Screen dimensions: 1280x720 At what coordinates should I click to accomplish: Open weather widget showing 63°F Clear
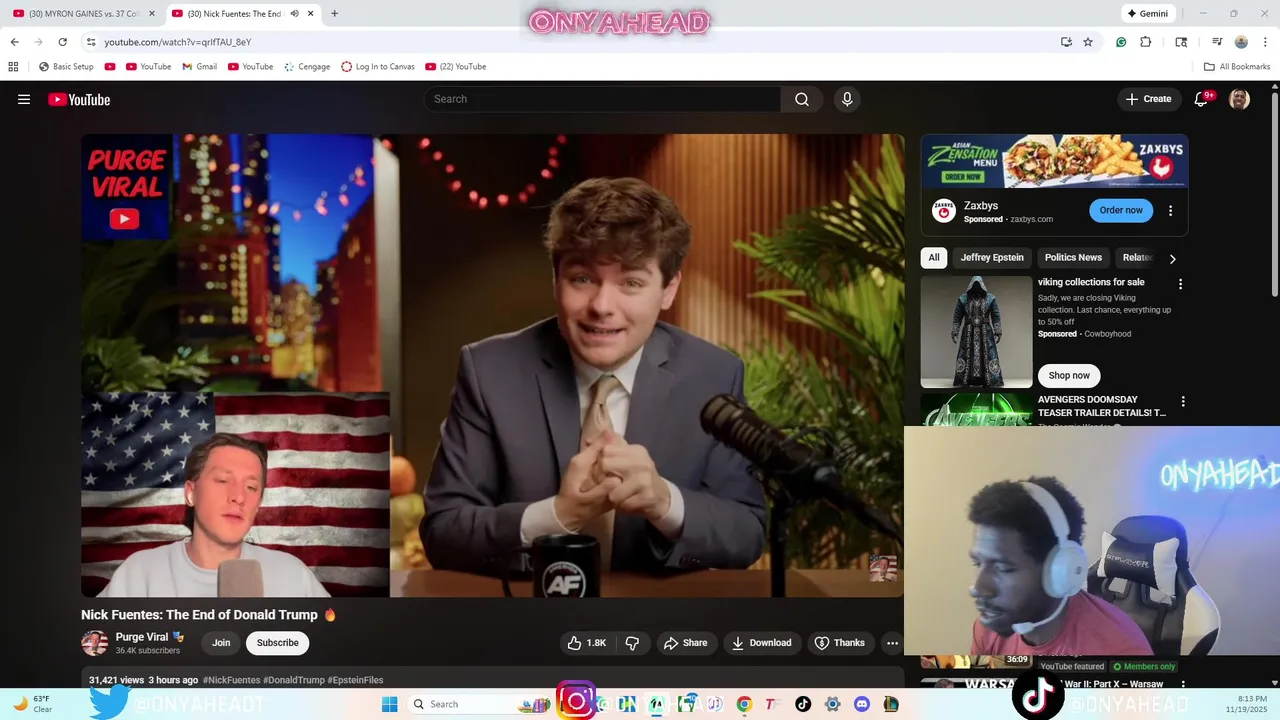click(32, 703)
